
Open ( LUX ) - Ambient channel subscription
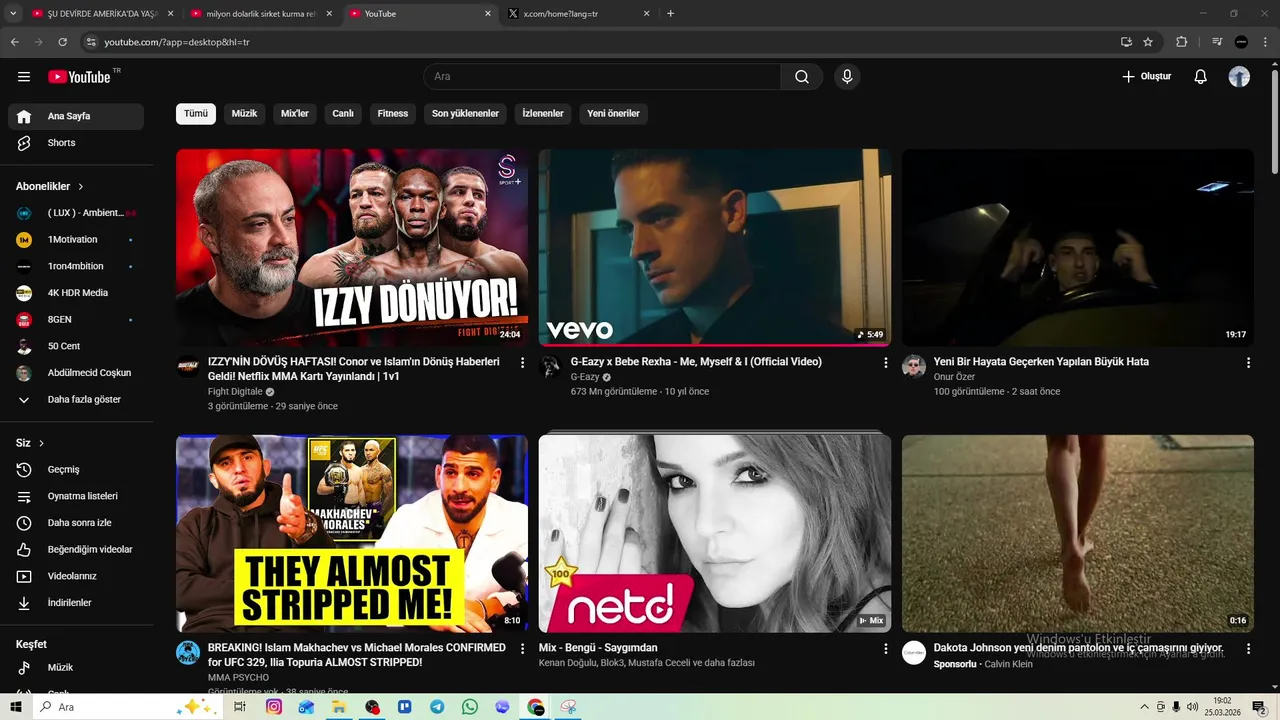point(76,213)
